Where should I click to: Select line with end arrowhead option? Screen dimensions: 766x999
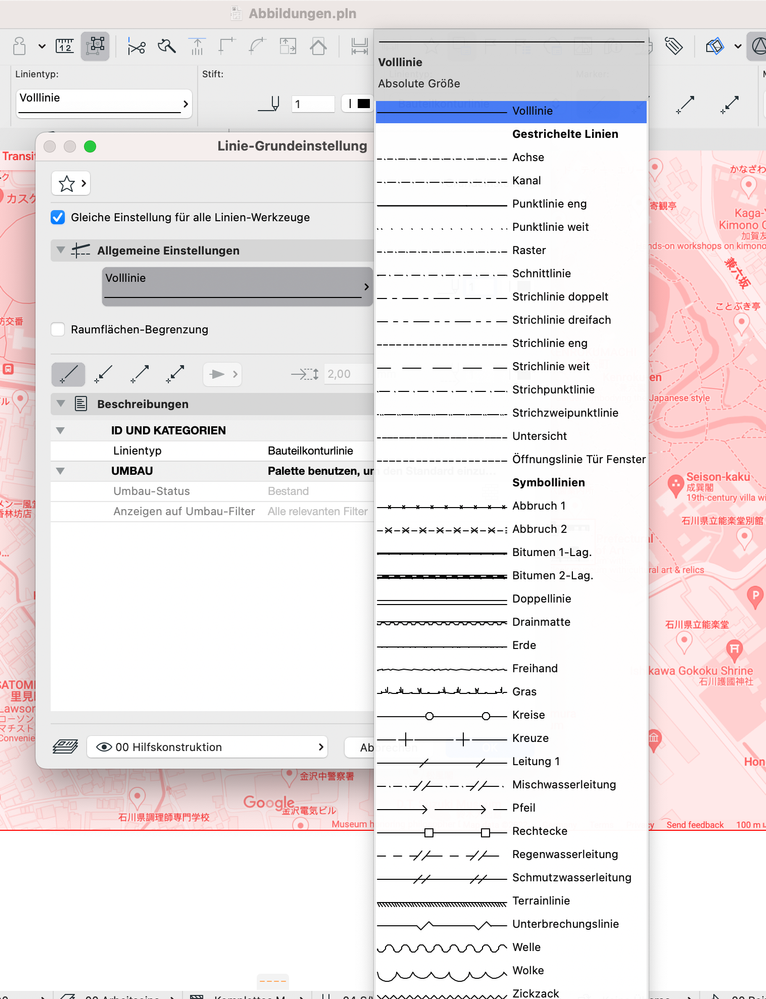(139, 374)
